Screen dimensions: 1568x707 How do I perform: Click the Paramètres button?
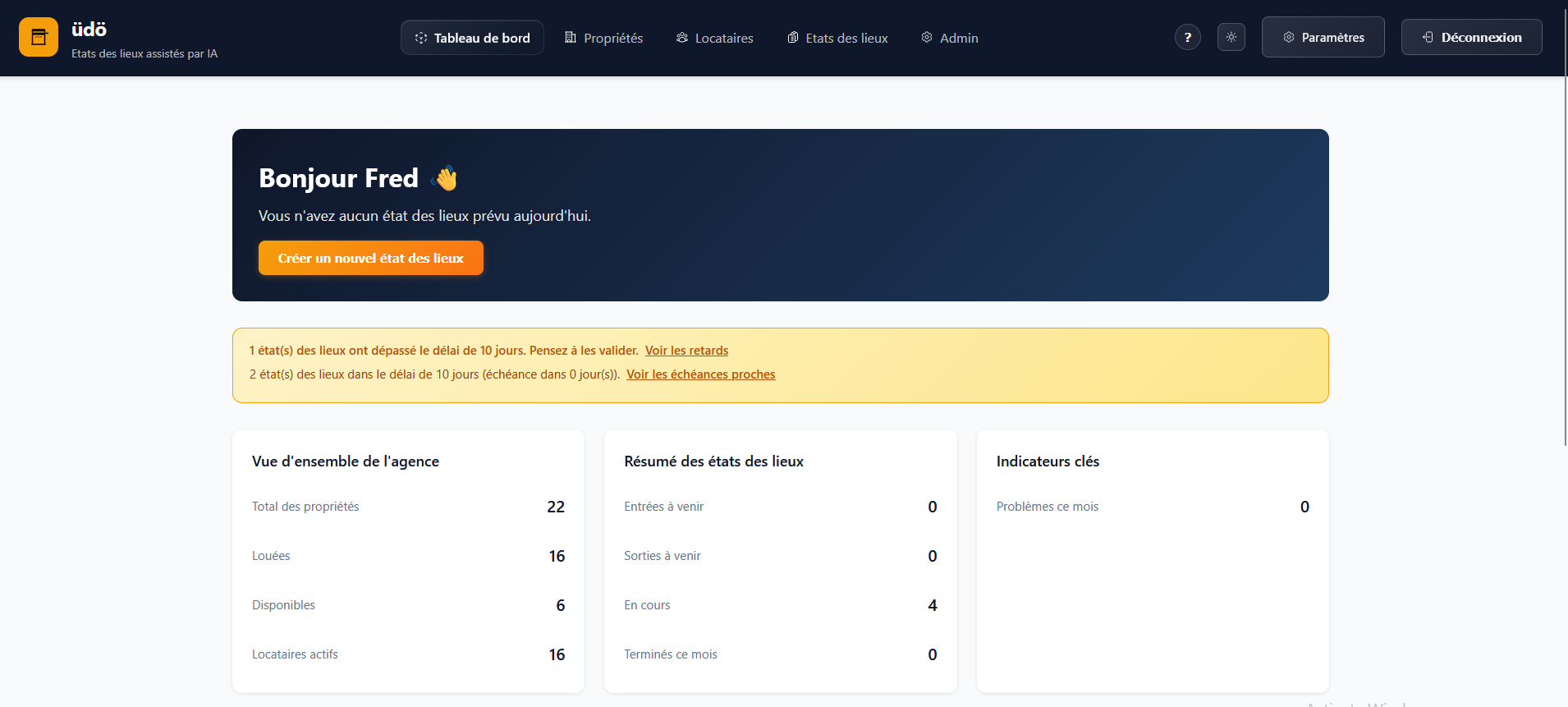tap(1323, 37)
